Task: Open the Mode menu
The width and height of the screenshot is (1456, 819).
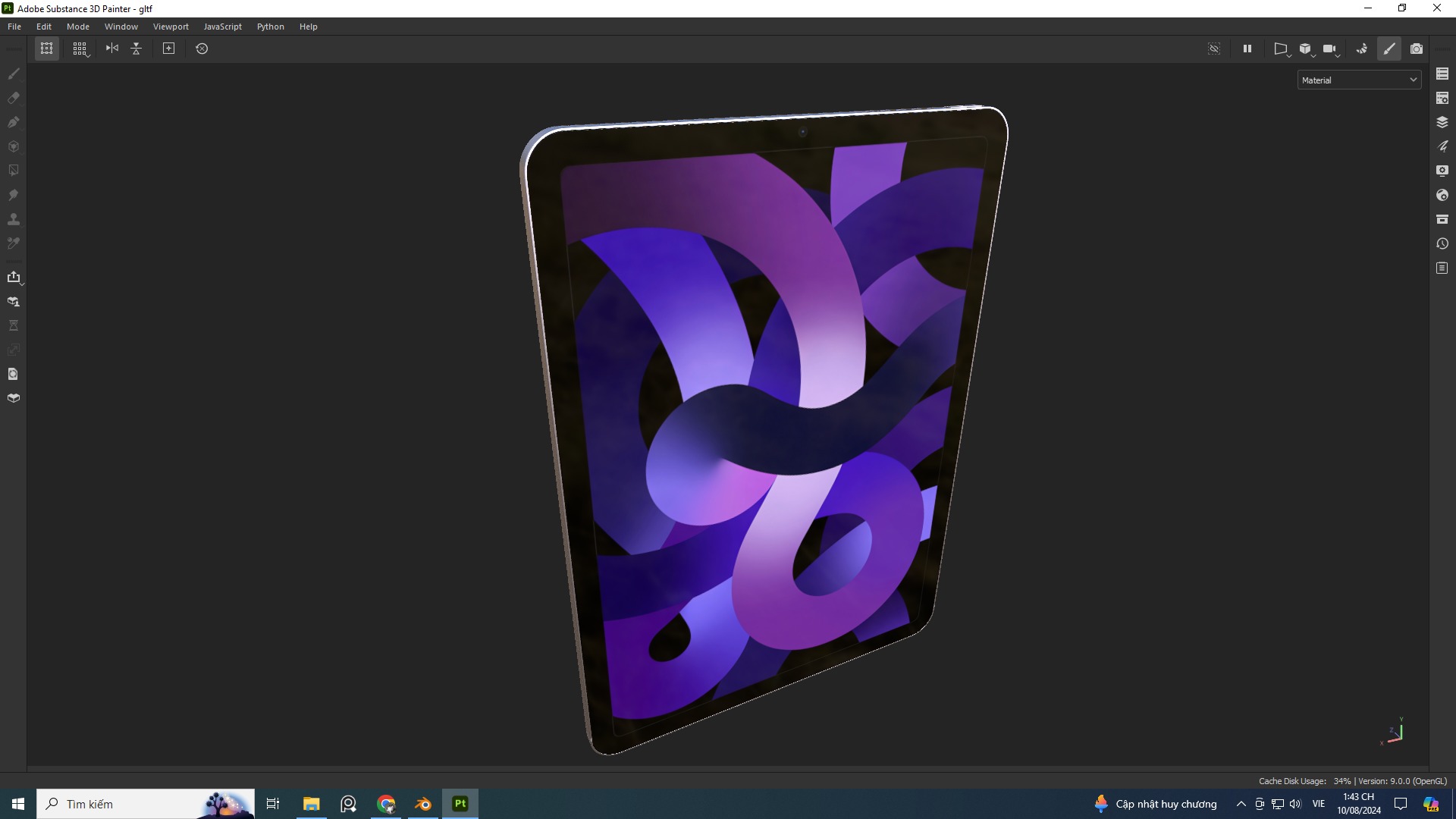Action: [x=78, y=27]
